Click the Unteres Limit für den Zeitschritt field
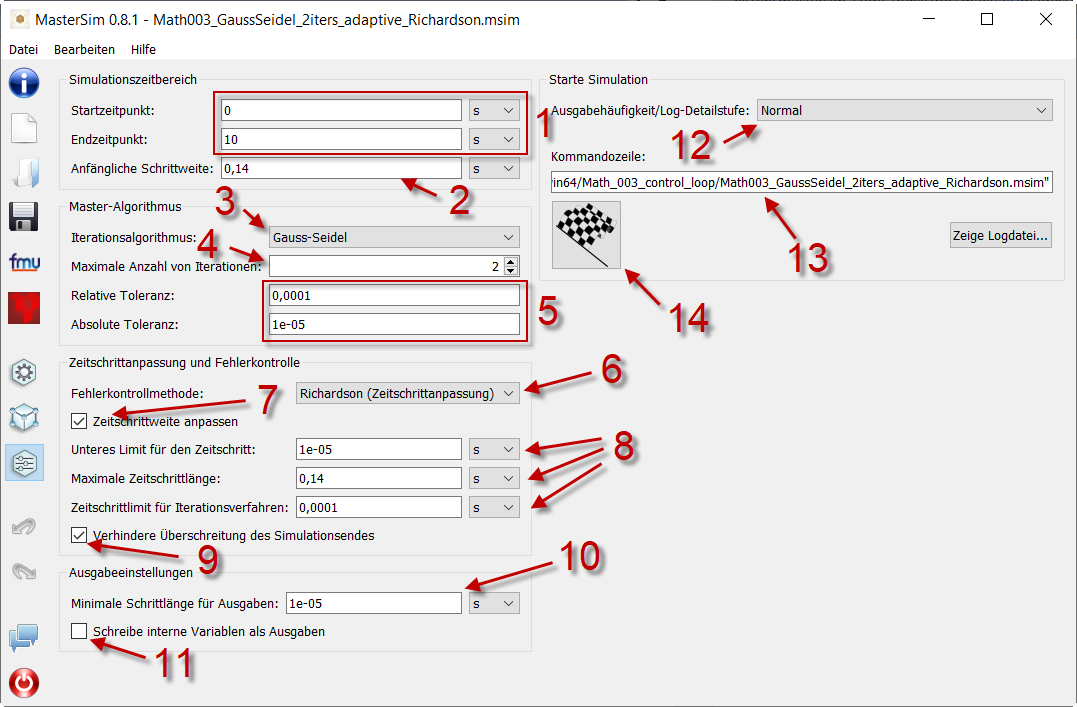The width and height of the screenshot is (1077, 707). click(378, 449)
